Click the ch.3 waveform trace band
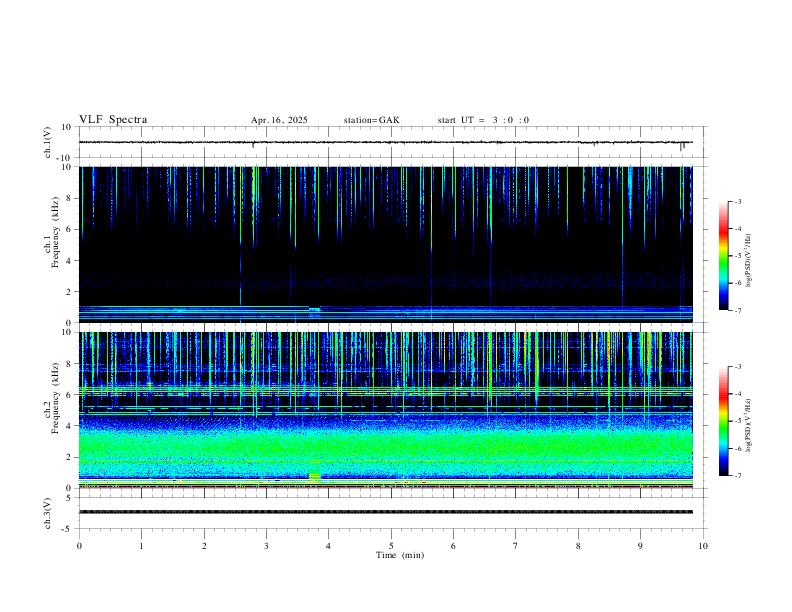The height and width of the screenshot is (612, 792). pos(386,512)
